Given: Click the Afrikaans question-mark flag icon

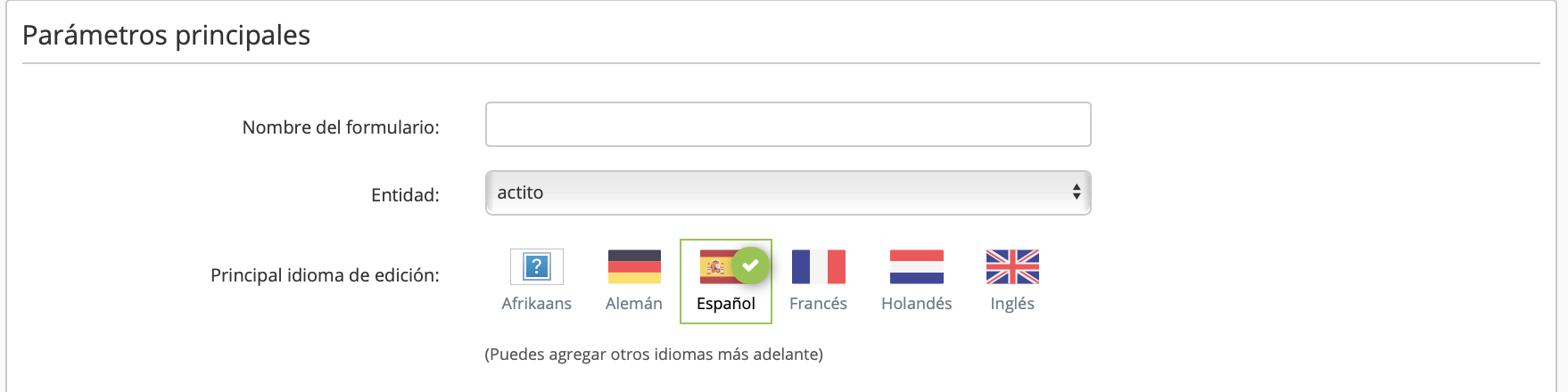Looking at the screenshot, I should point(536,266).
